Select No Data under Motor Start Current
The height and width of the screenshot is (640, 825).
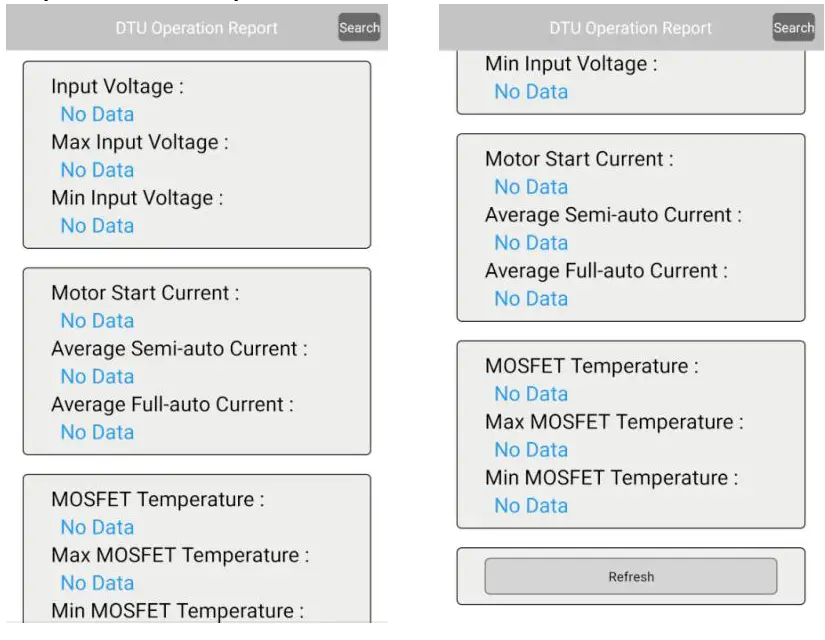pyautogui.click(x=96, y=320)
